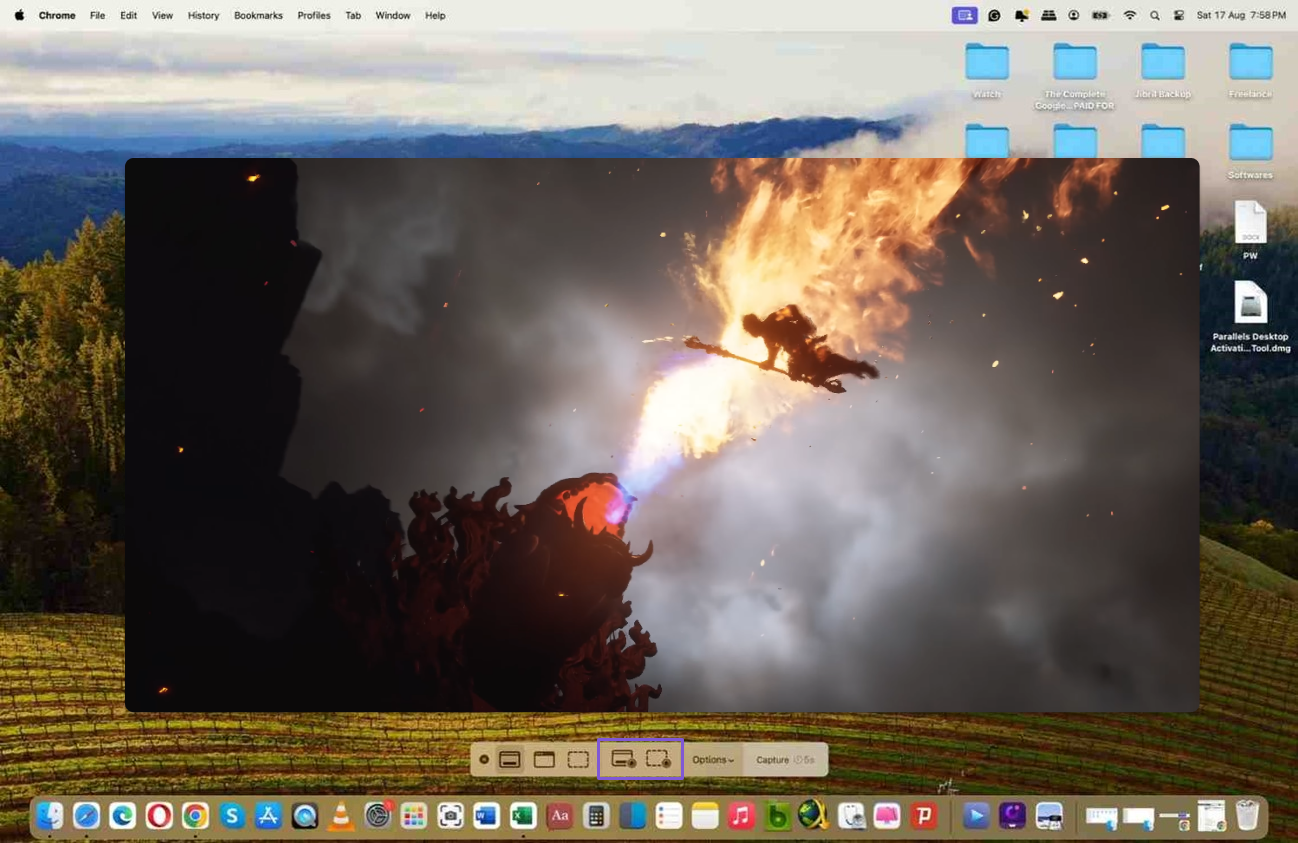Open the Window menu

pyautogui.click(x=393, y=15)
